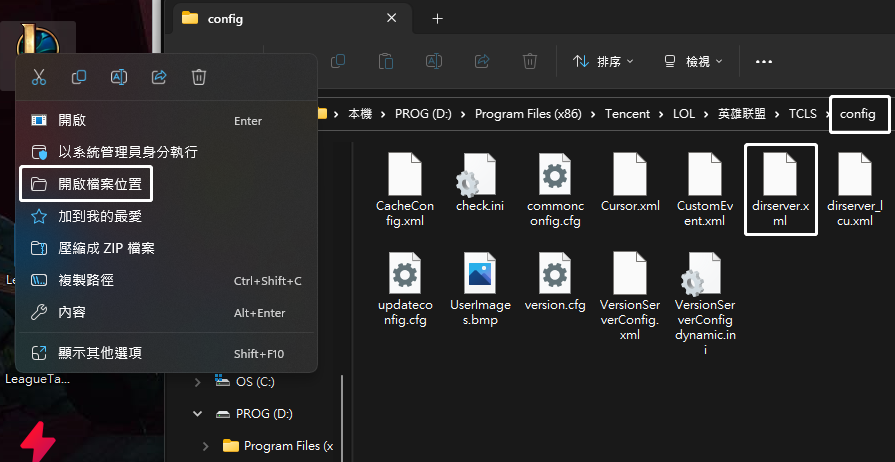The image size is (895, 462).
Task: Click the Tencent breadcrumb in address bar
Action: (627, 114)
